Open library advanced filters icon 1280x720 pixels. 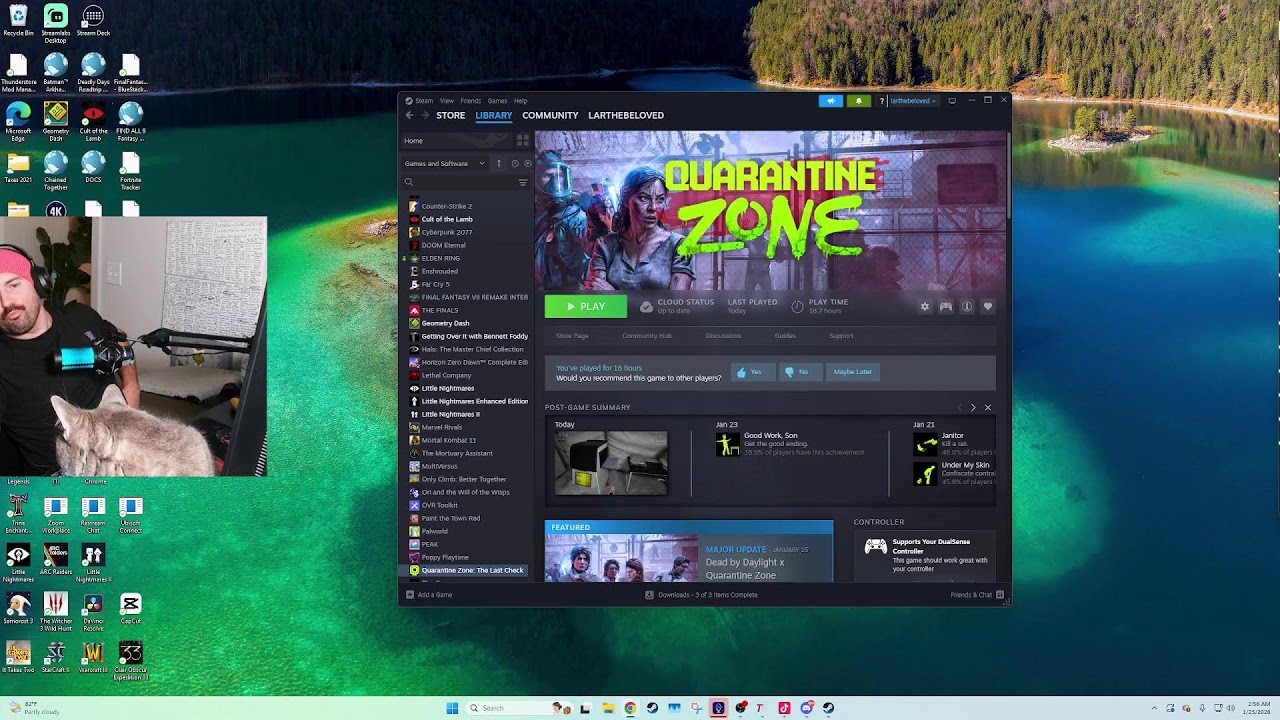[x=522, y=182]
